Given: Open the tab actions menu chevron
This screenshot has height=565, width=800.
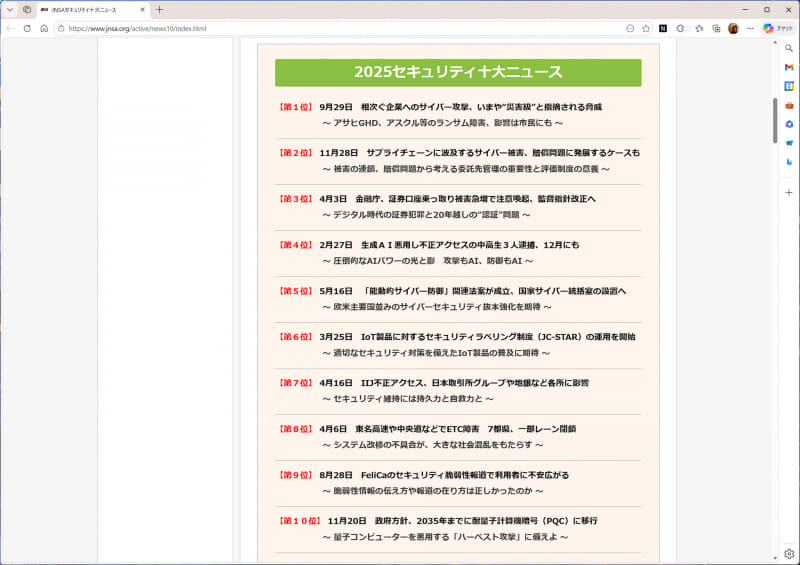Looking at the screenshot, I should [x=10, y=10].
